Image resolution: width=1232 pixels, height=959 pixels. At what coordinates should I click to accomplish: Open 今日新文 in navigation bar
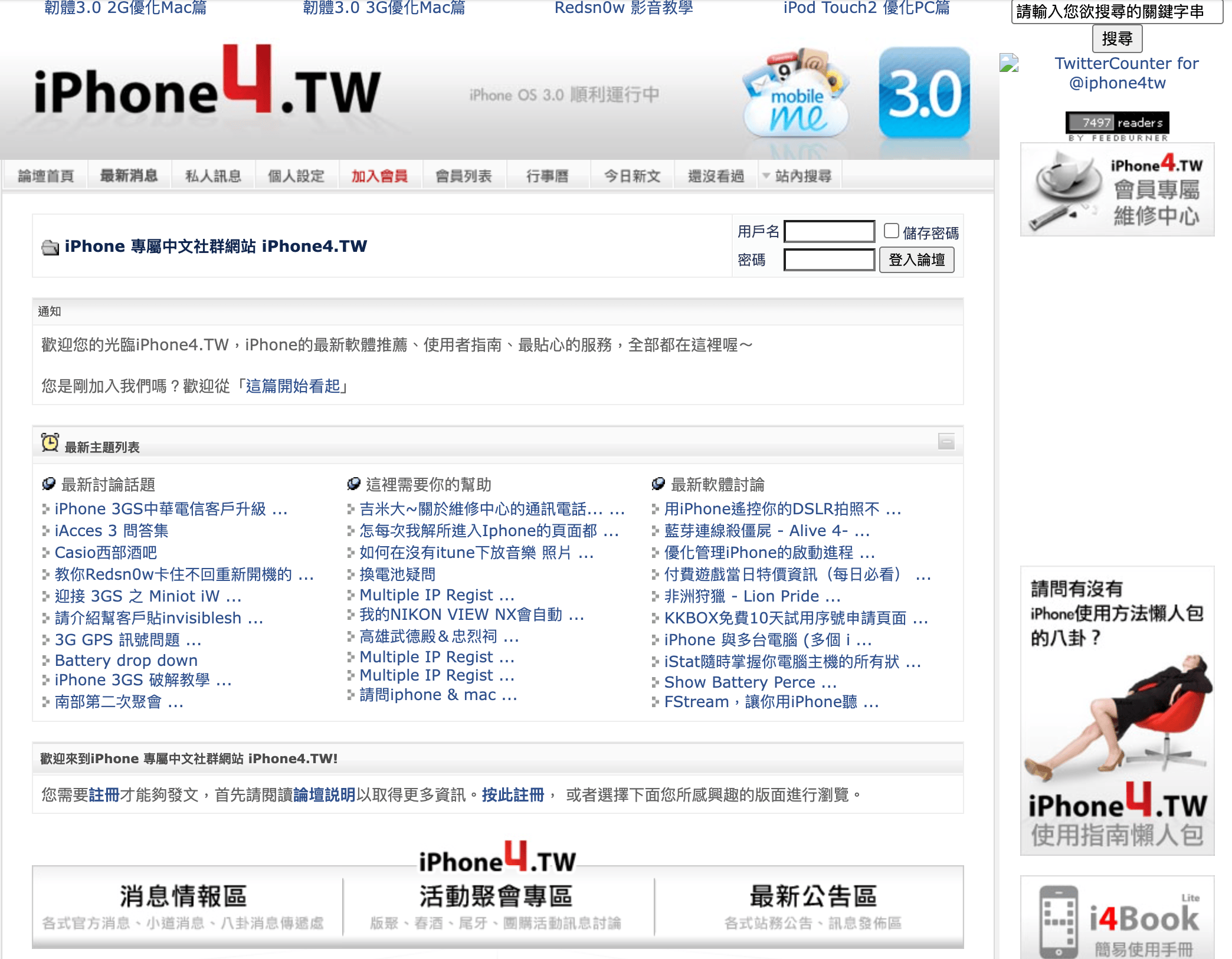[633, 176]
